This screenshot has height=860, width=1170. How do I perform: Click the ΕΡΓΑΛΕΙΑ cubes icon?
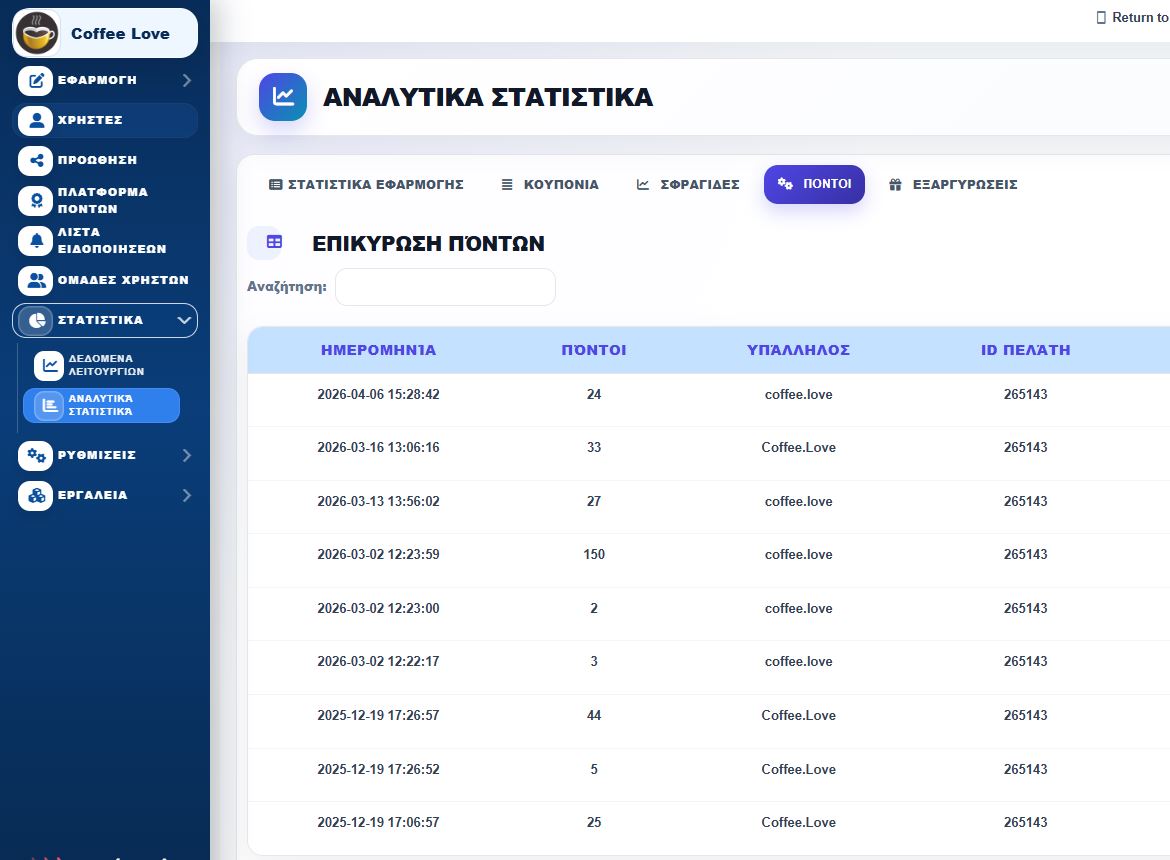[x=35, y=495]
